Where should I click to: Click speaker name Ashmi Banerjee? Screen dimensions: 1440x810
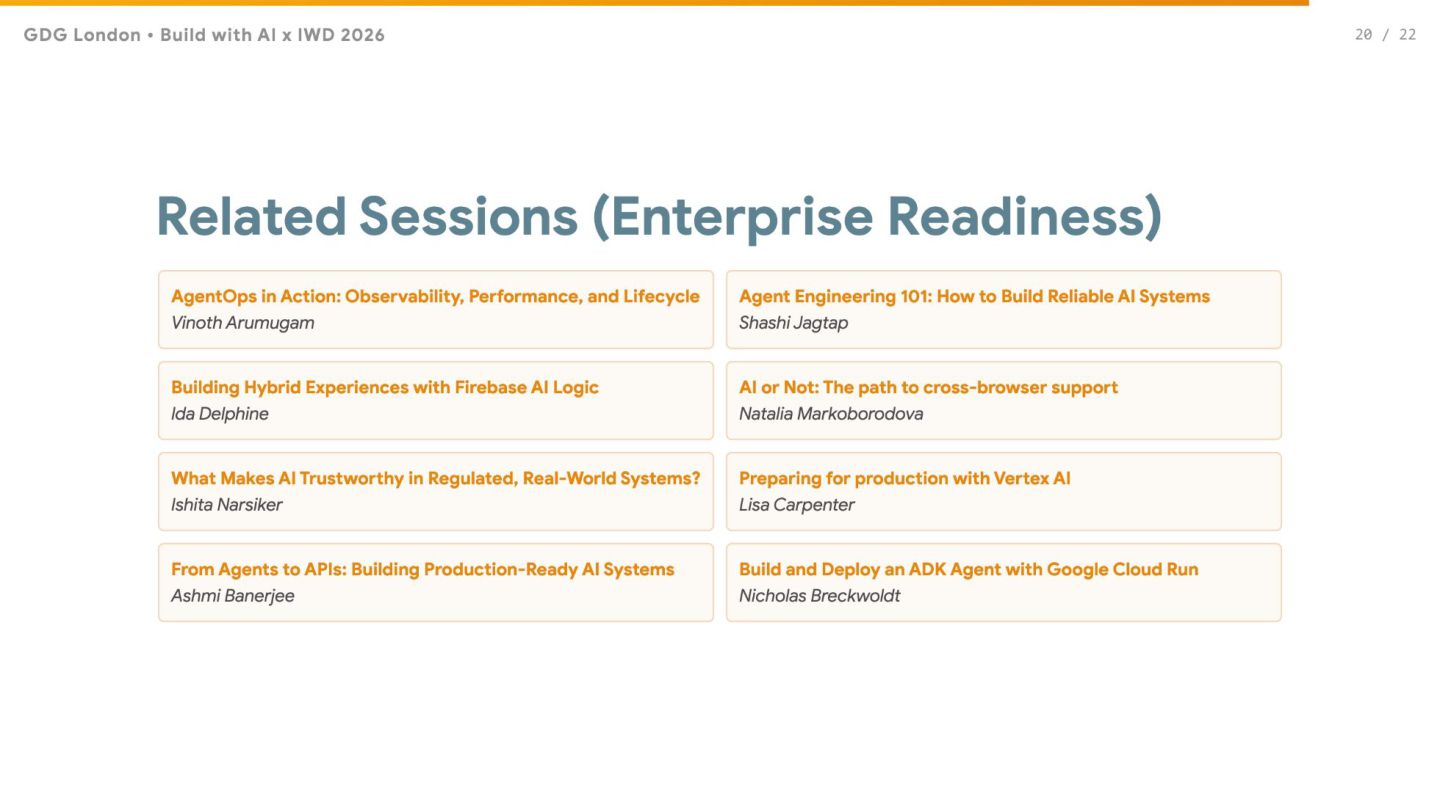point(233,596)
